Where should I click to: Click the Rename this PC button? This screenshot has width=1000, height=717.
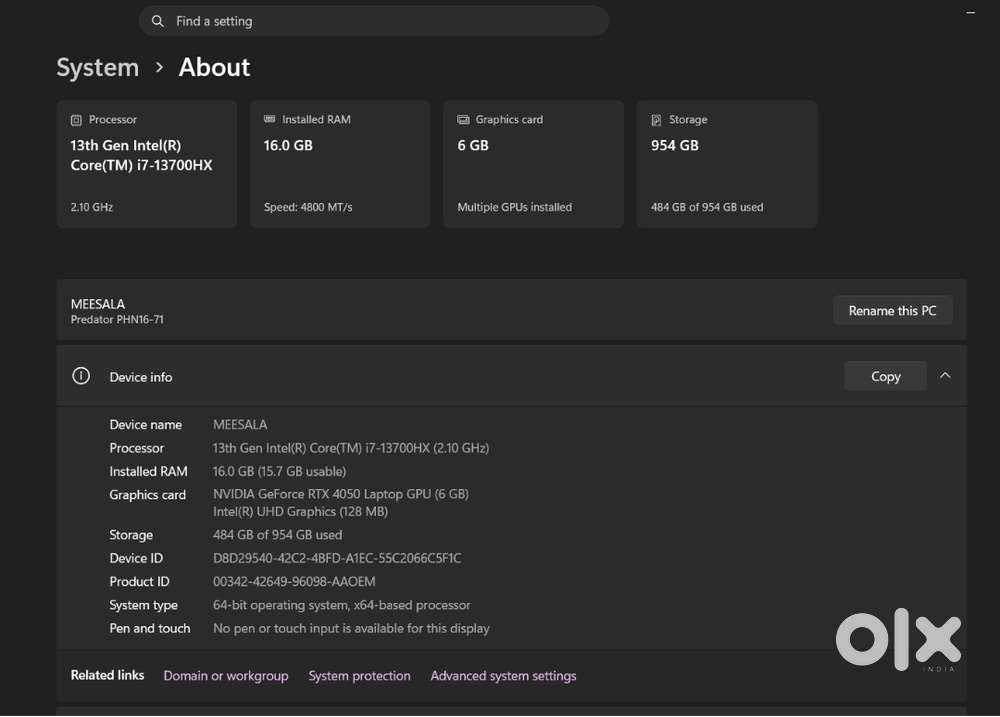(892, 311)
